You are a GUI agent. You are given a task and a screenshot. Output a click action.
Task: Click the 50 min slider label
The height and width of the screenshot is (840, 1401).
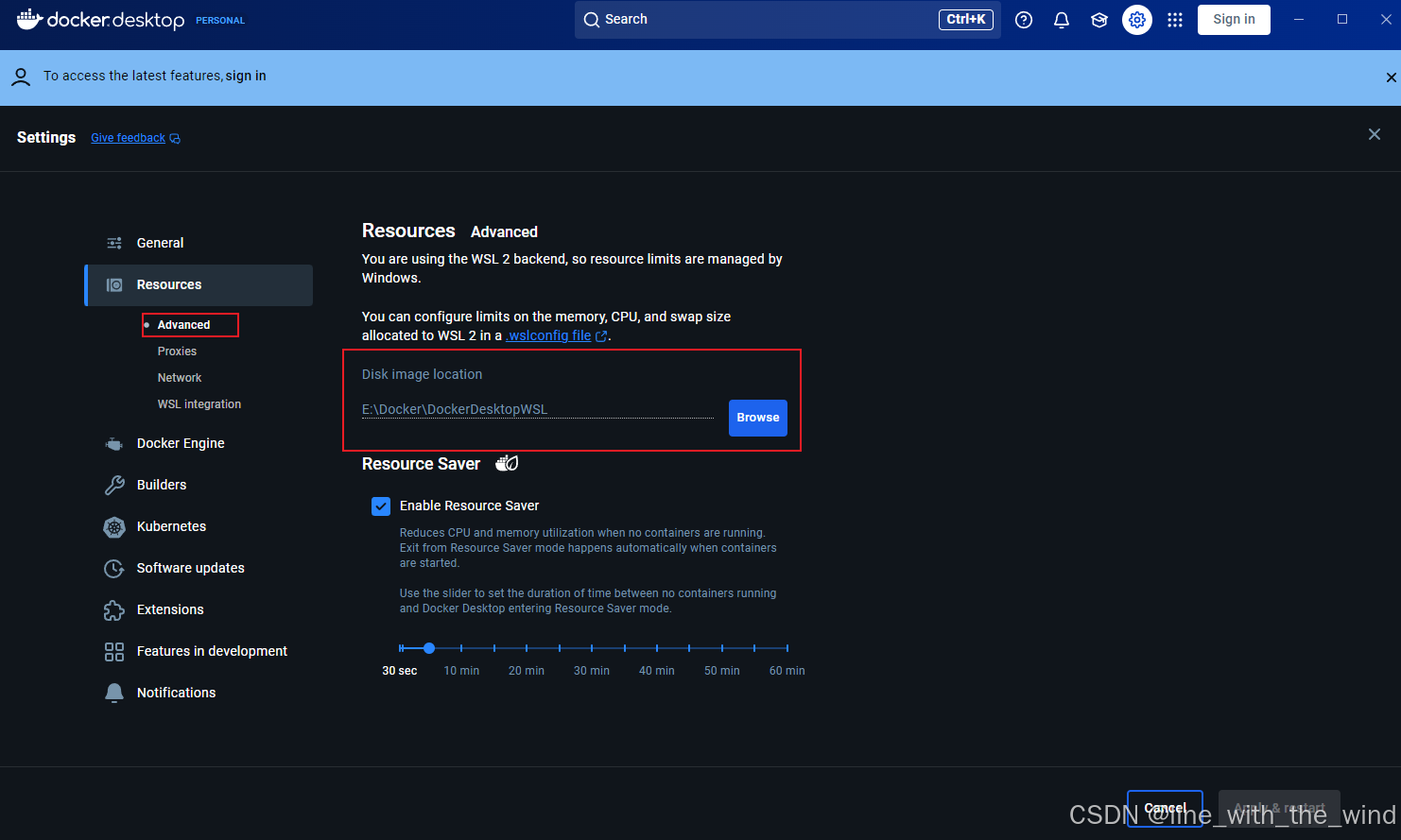[722, 671]
